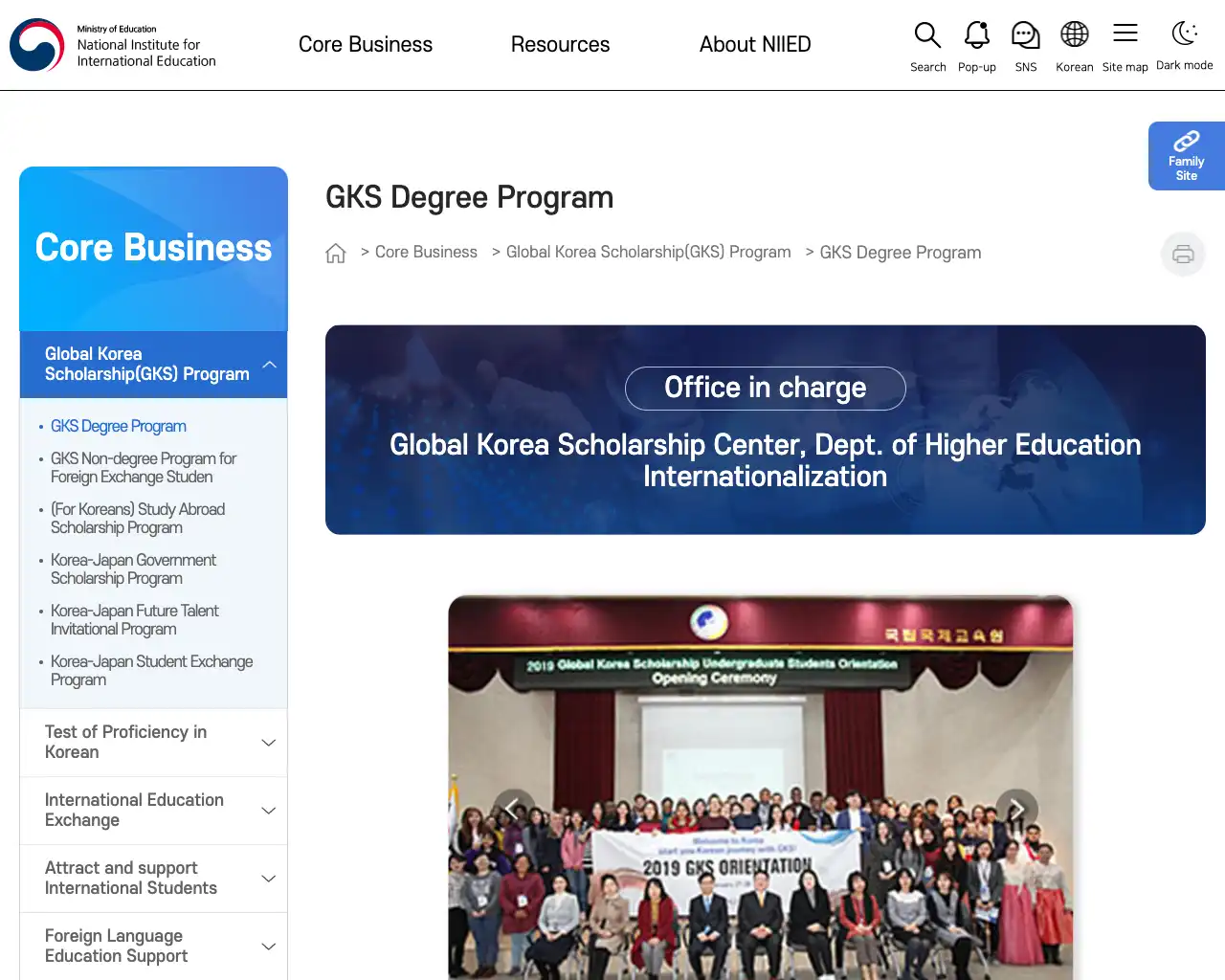Show next slide with right arrow
Screen dimensions: 1225x980
point(1016,810)
